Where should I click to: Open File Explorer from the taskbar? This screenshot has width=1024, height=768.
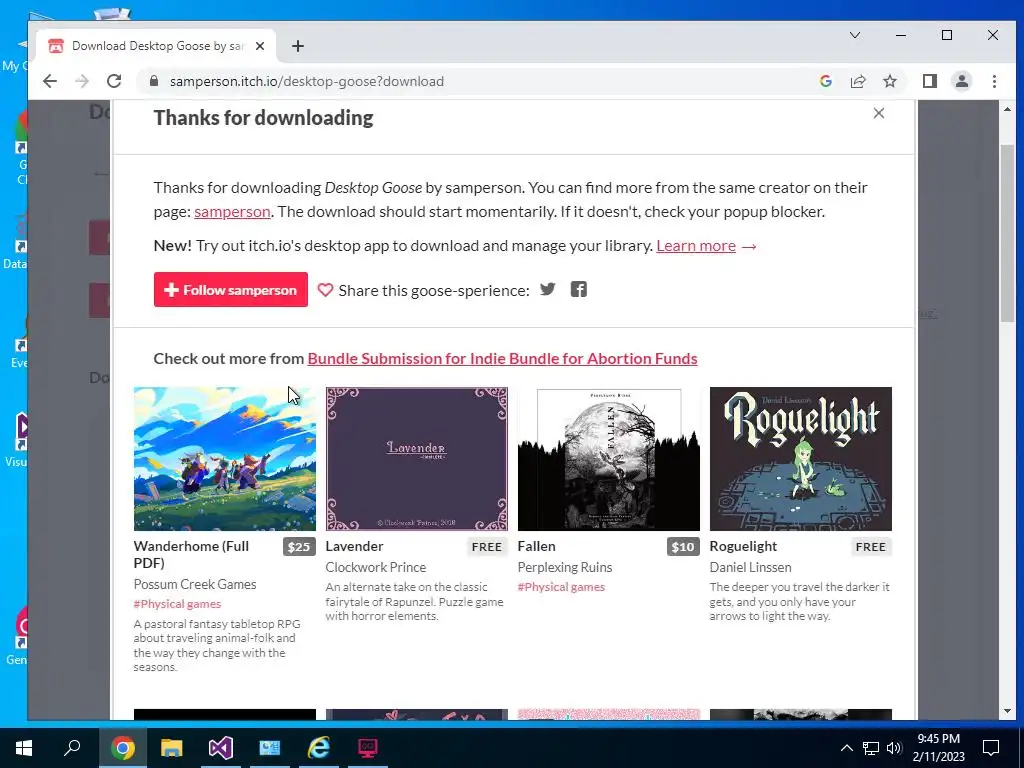click(172, 748)
